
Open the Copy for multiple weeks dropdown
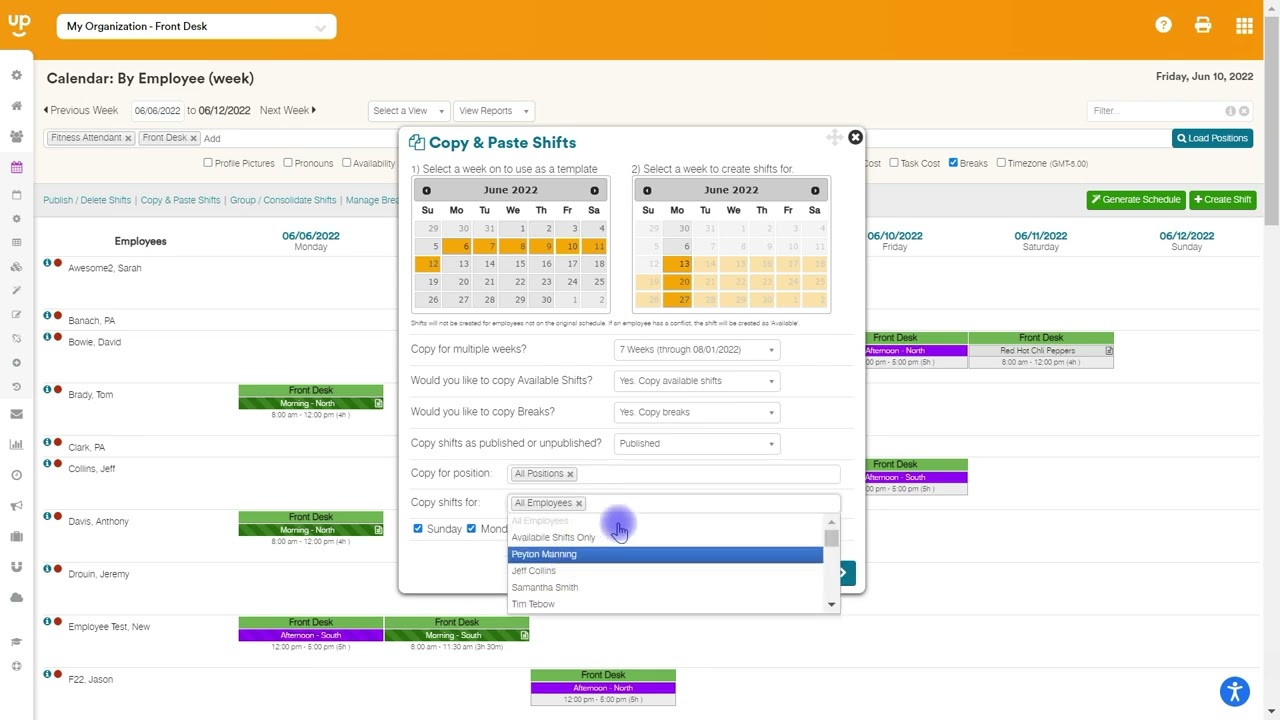(x=697, y=350)
